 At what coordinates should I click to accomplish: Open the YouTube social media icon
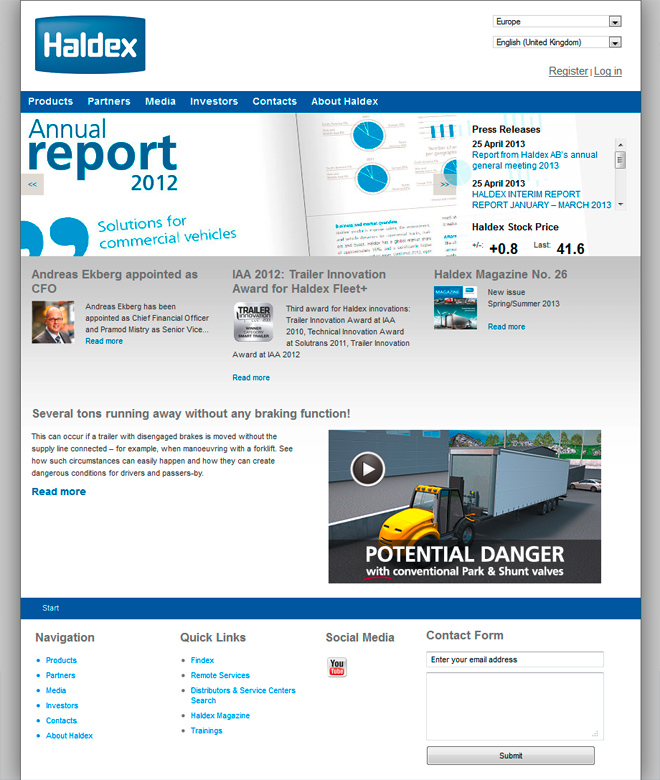coord(337,667)
